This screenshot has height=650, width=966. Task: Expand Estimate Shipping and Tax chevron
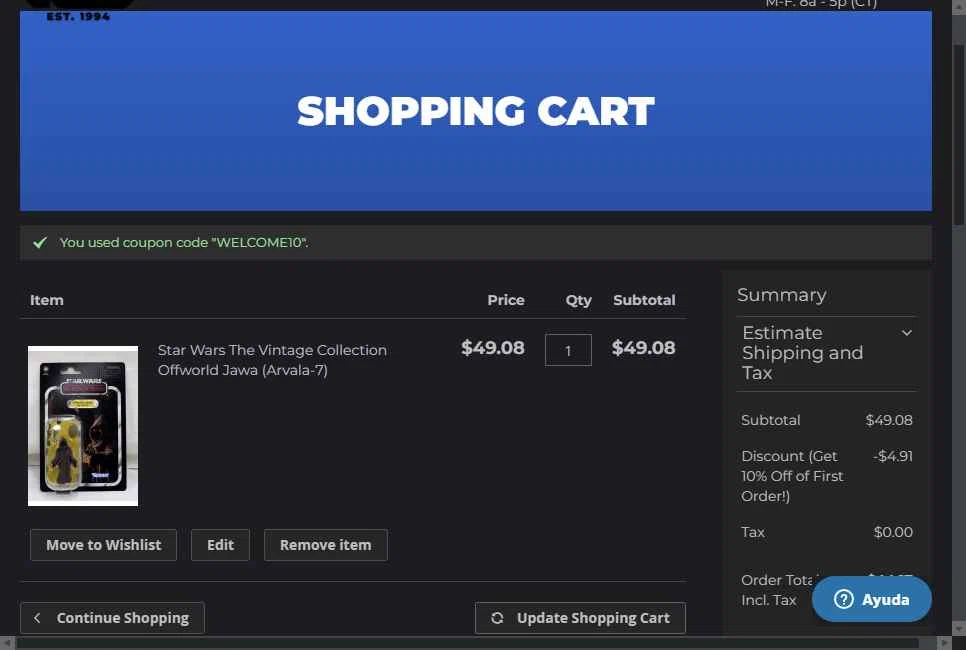[906, 333]
